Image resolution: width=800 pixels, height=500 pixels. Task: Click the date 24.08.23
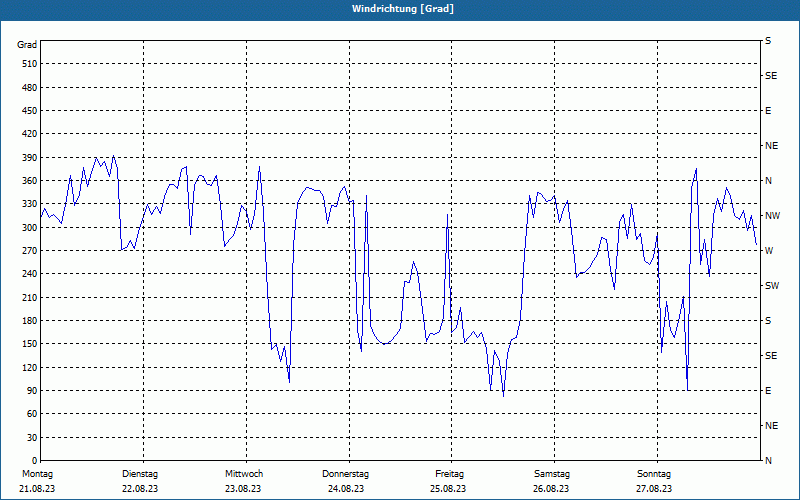coord(346,489)
